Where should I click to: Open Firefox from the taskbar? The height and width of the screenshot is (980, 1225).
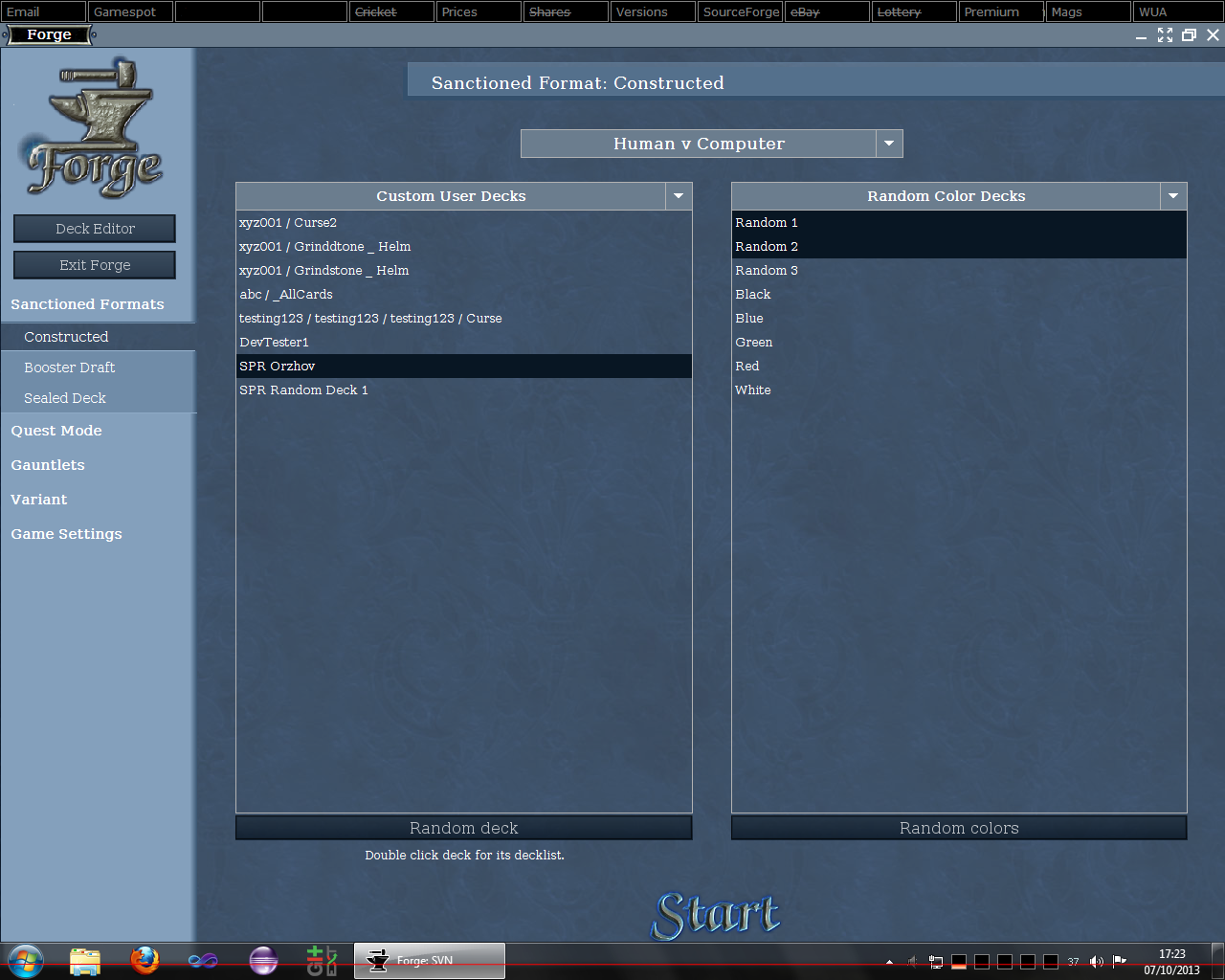coord(145,960)
